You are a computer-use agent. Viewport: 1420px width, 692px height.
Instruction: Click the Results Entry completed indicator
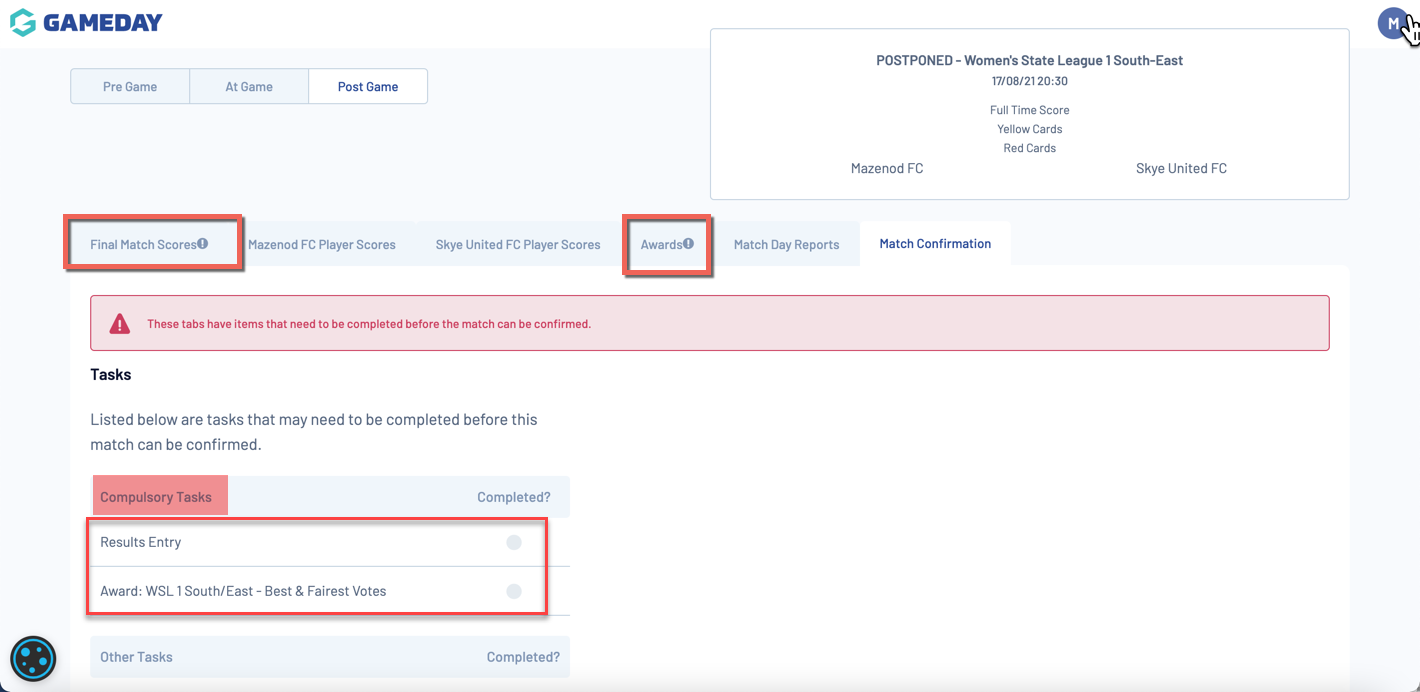[514, 542]
